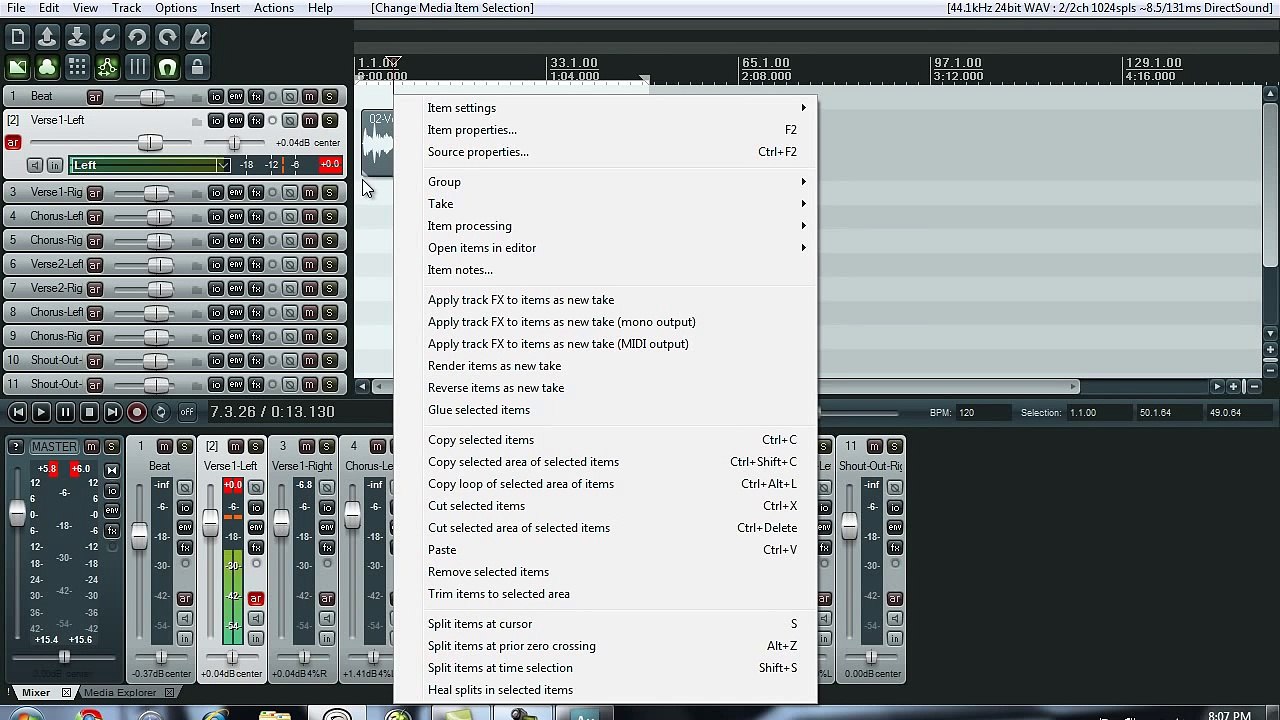Click the New Project toolbar icon

point(18,38)
